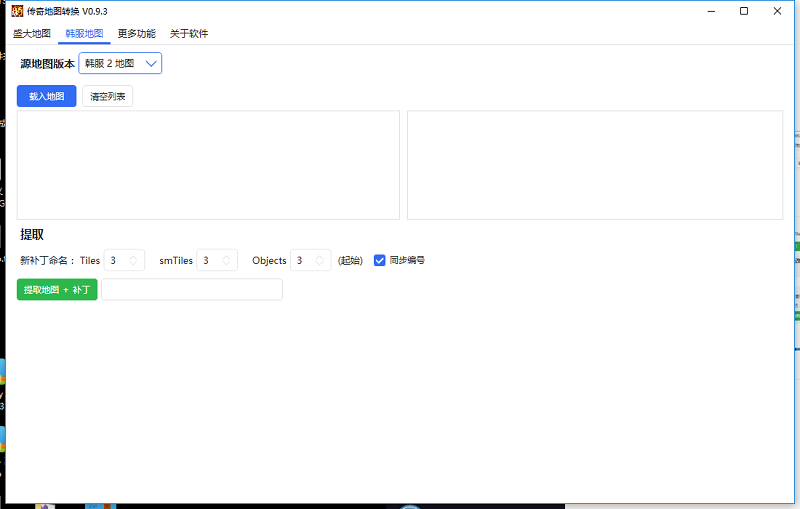Expand the 源地图版本 dropdown
Viewport: 800px width, 509px height.
[x=120, y=63]
